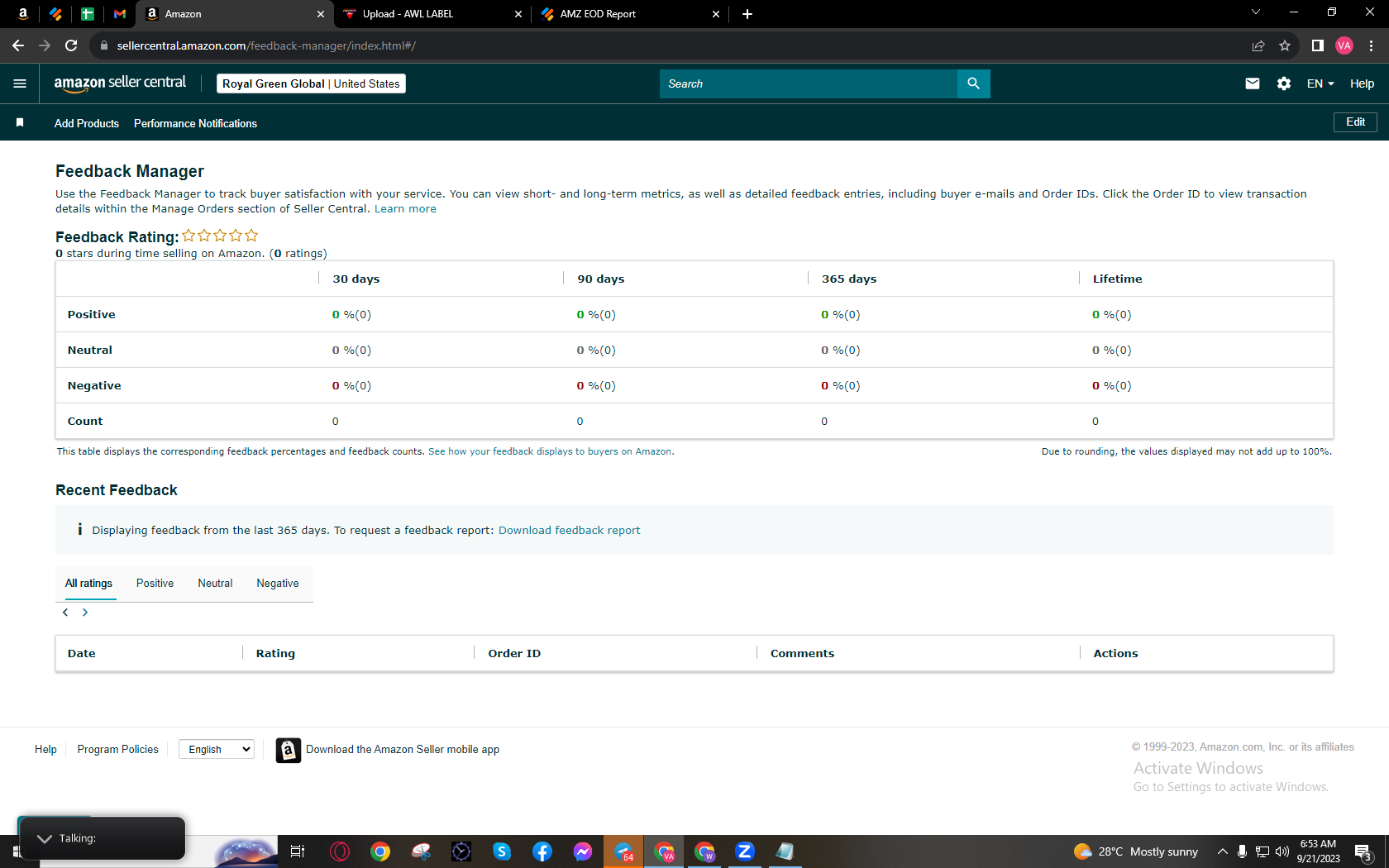Open Skype from the taskbar
Viewport: 1389px width, 868px height.
pyautogui.click(x=502, y=851)
